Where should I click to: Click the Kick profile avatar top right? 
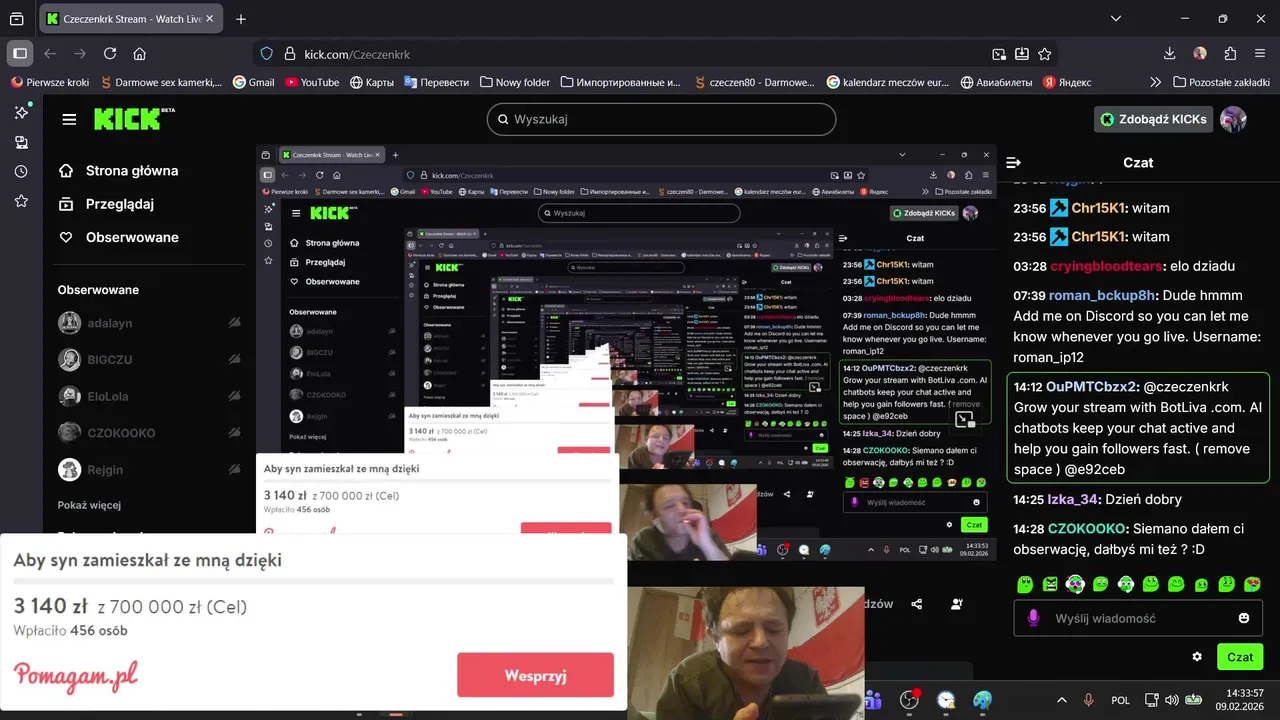(x=1234, y=119)
